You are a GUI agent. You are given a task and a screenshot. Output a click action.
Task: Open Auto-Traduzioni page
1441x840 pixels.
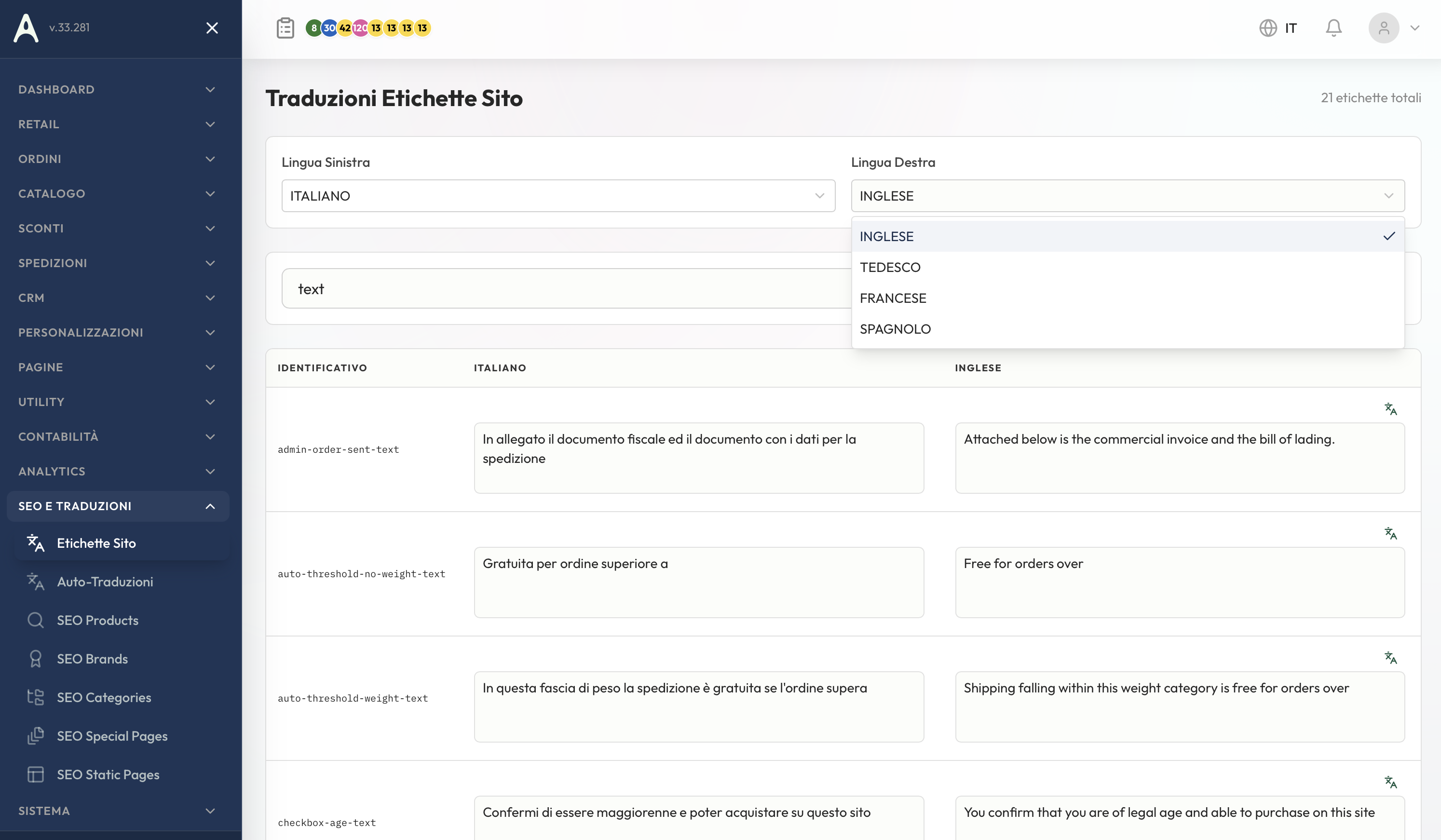[x=122, y=582]
